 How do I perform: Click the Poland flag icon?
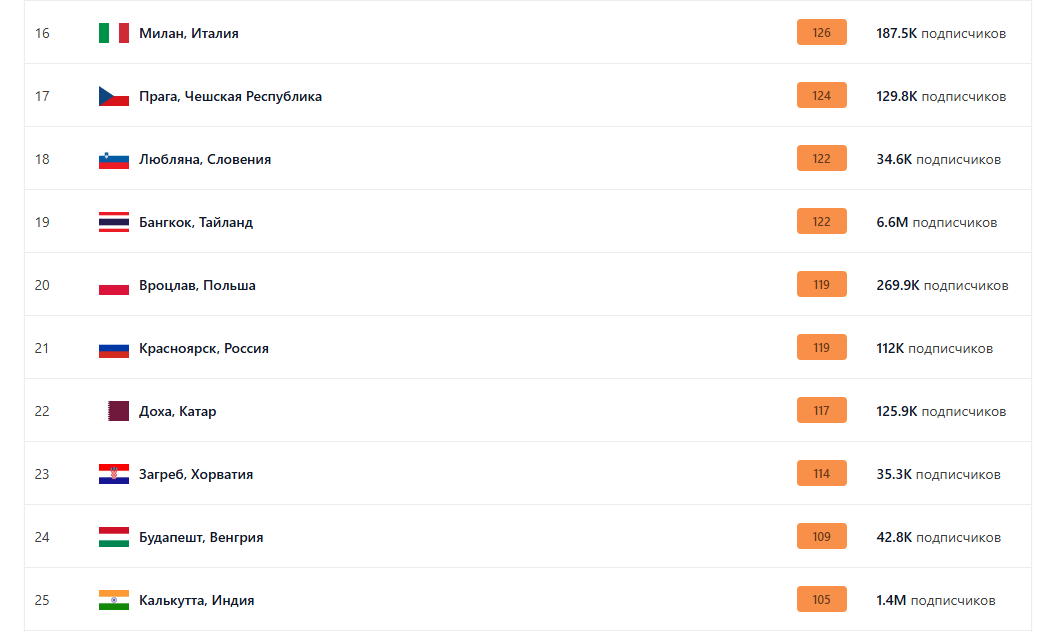coord(114,285)
